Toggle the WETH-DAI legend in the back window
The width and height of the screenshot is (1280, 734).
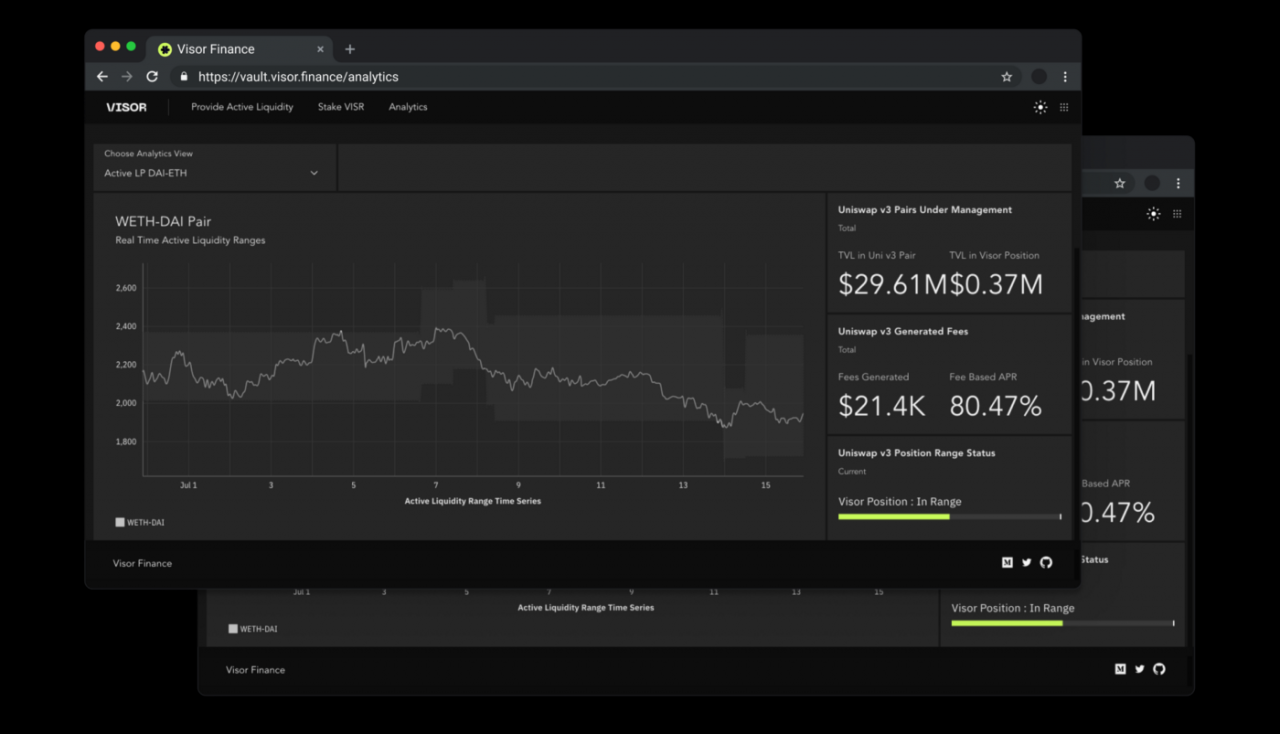(x=253, y=629)
